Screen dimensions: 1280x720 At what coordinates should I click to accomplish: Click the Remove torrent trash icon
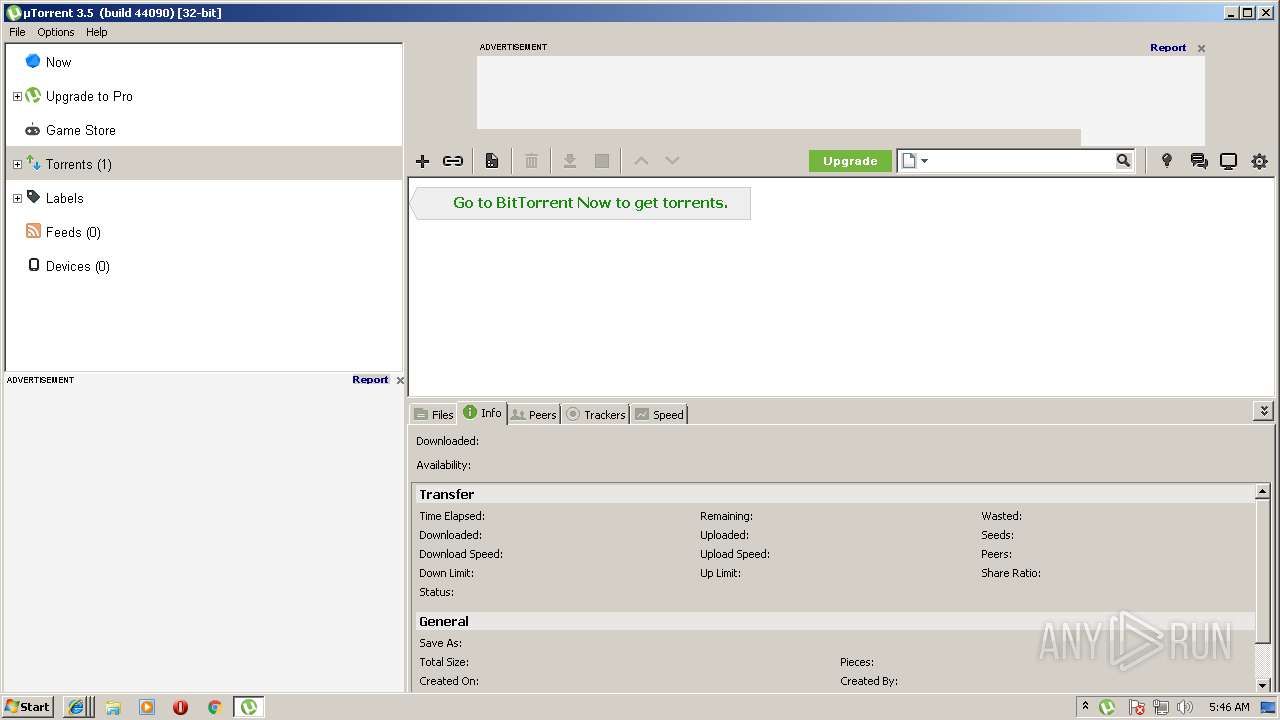[532, 161]
